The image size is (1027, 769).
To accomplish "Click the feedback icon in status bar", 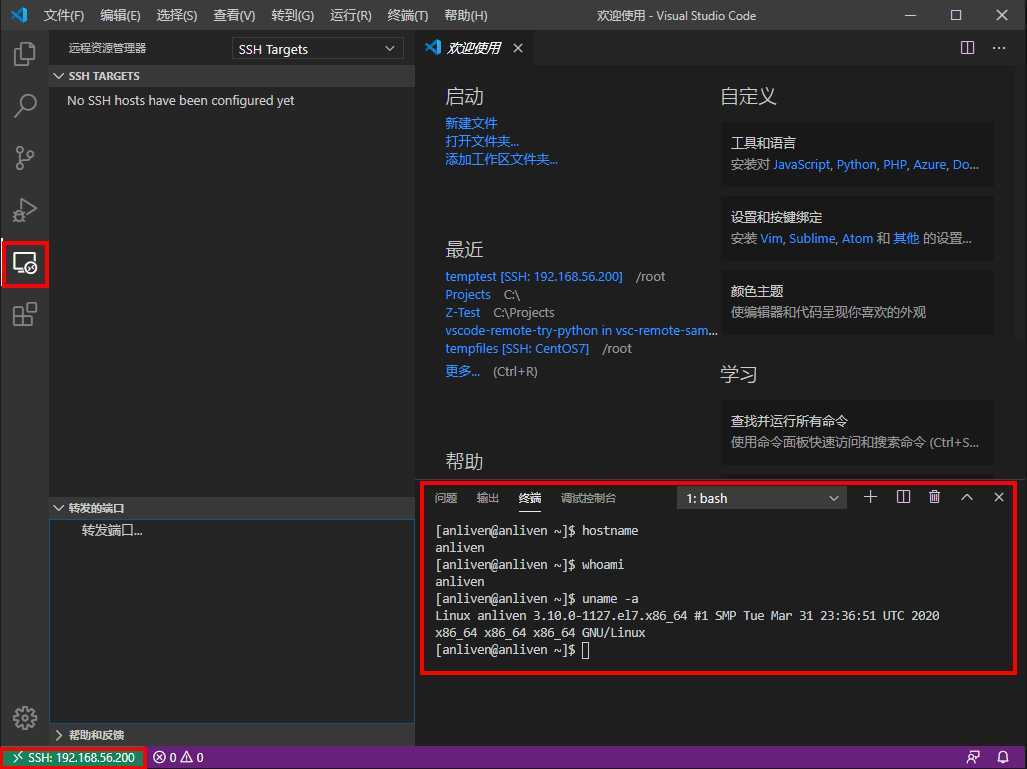I will tap(973, 757).
